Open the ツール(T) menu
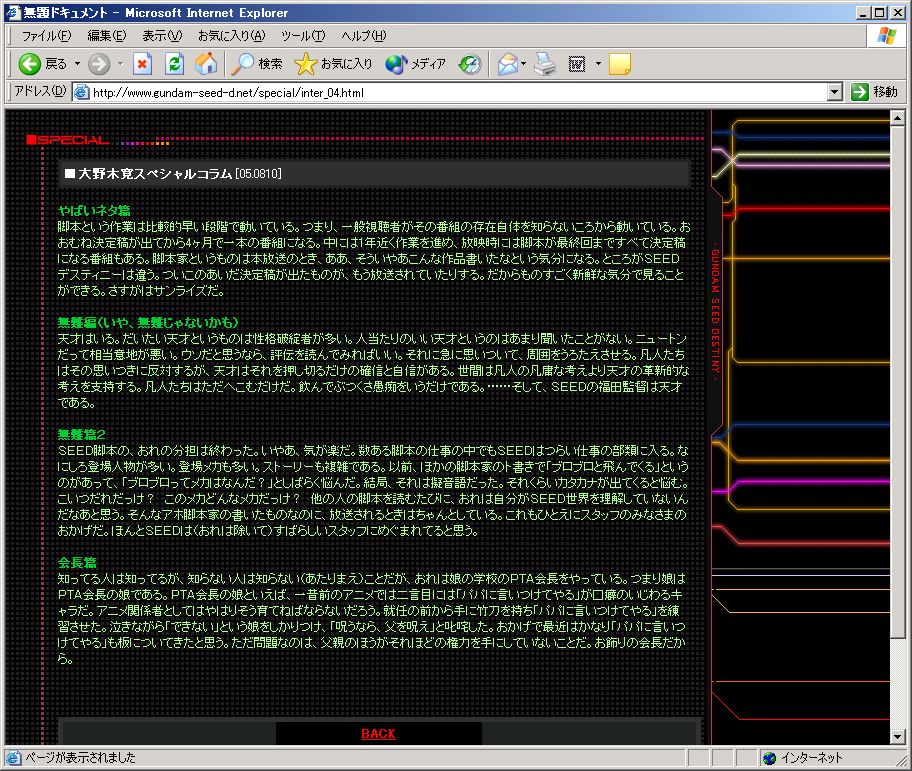Viewport: 912px width, 771px height. pyautogui.click(x=303, y=36)
